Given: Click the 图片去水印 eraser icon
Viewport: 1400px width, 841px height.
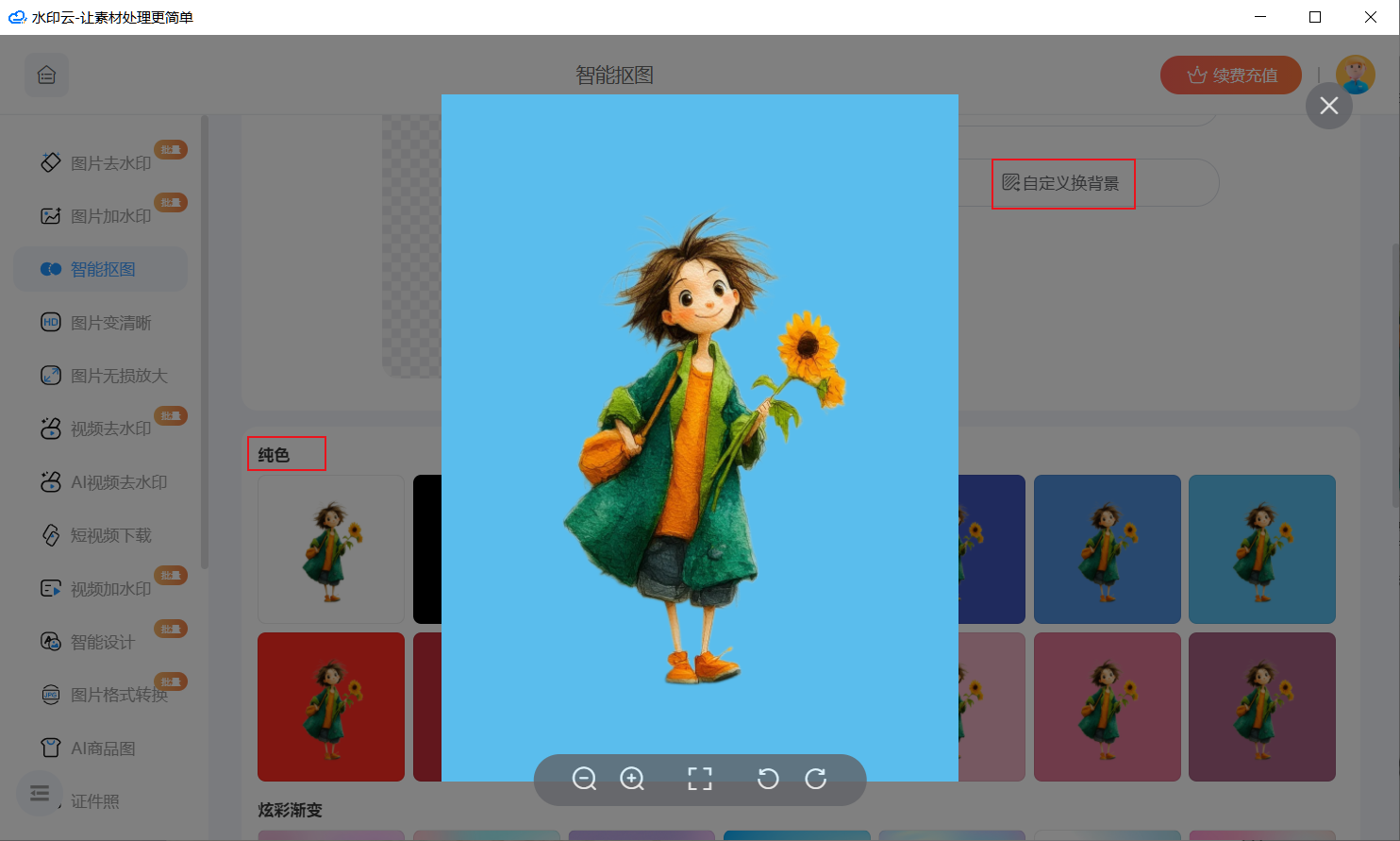Looking at the screenshot, I should tap(51, 162).
